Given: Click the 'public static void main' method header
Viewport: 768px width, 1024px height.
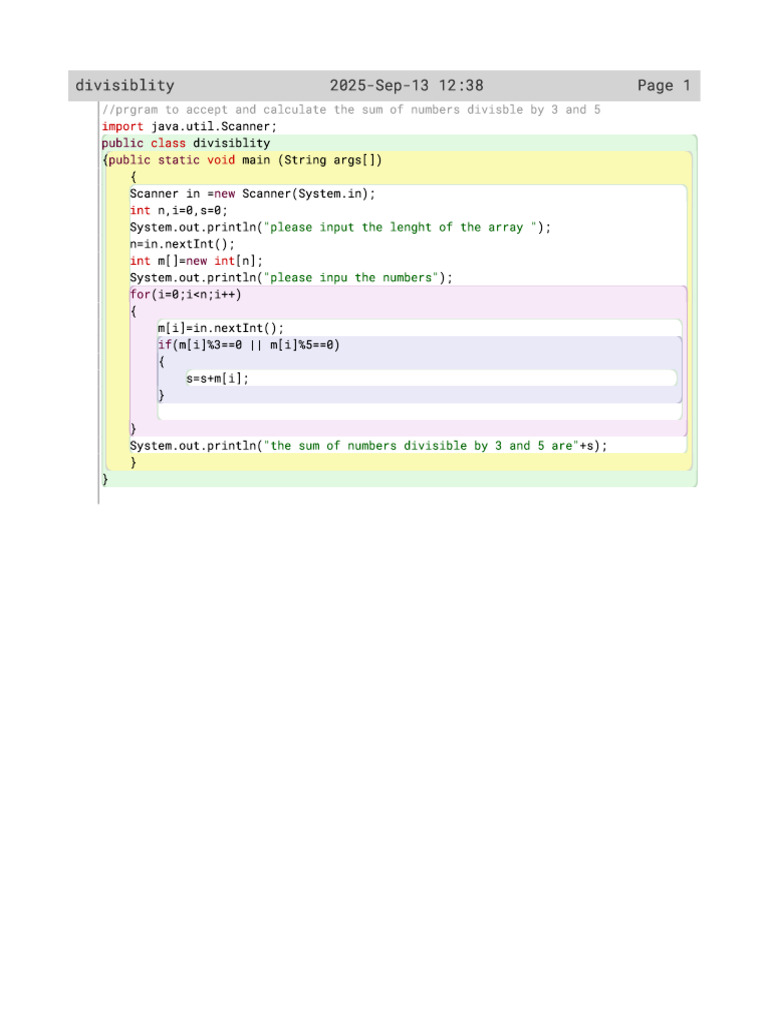Looking at the screenshot, I should [x=242, y=160].
